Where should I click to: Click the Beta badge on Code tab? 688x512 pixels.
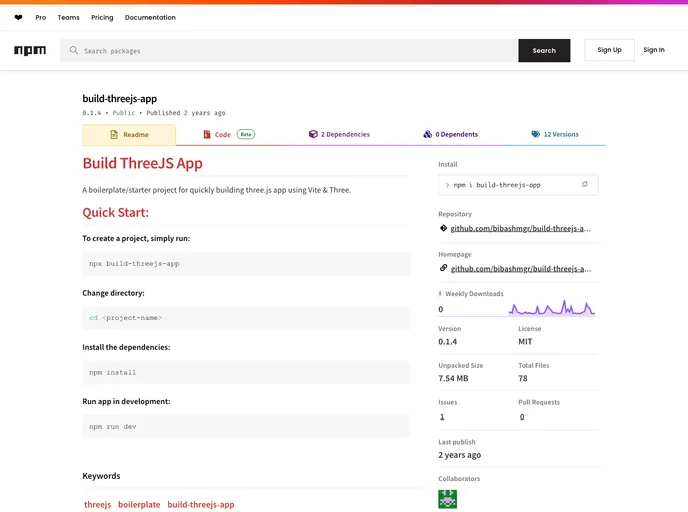pos(246,134)
